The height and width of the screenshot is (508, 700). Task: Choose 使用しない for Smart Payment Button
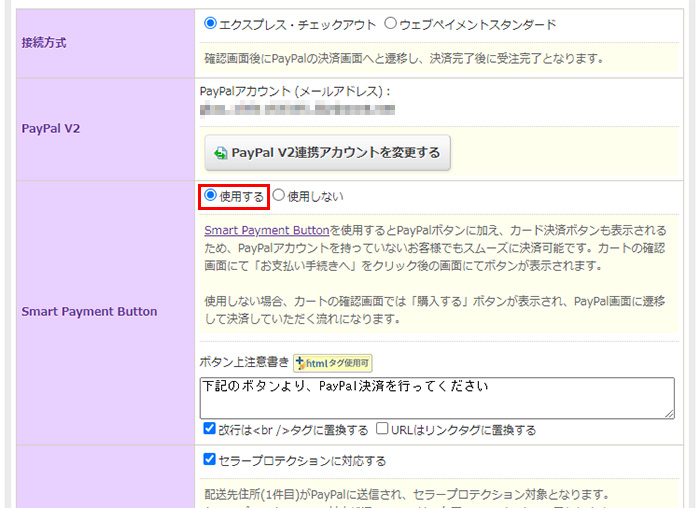coord(279,195)
